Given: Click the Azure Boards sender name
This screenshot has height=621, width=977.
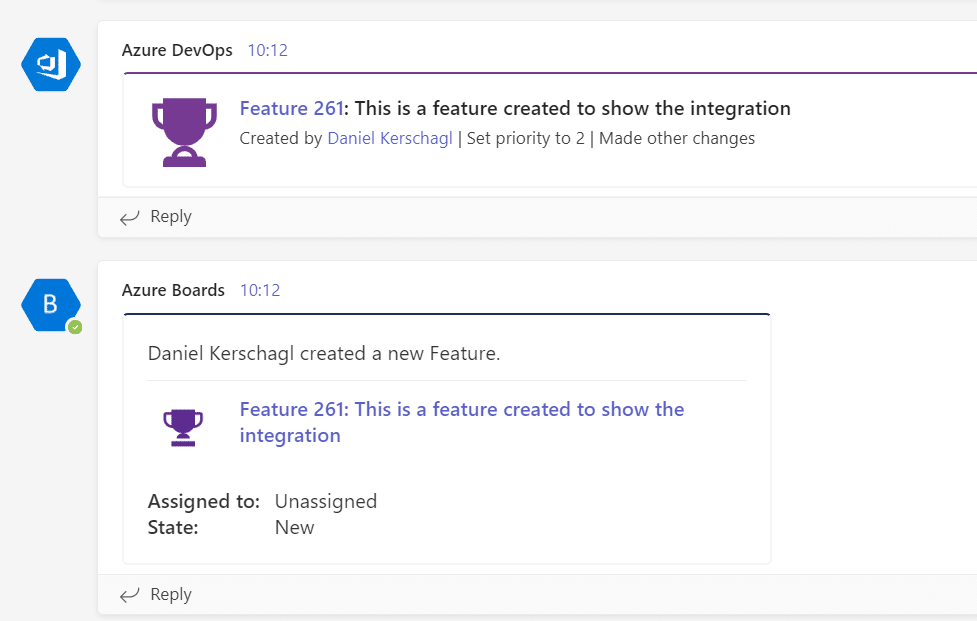Looking at the screenshot, I should [173, 290].
